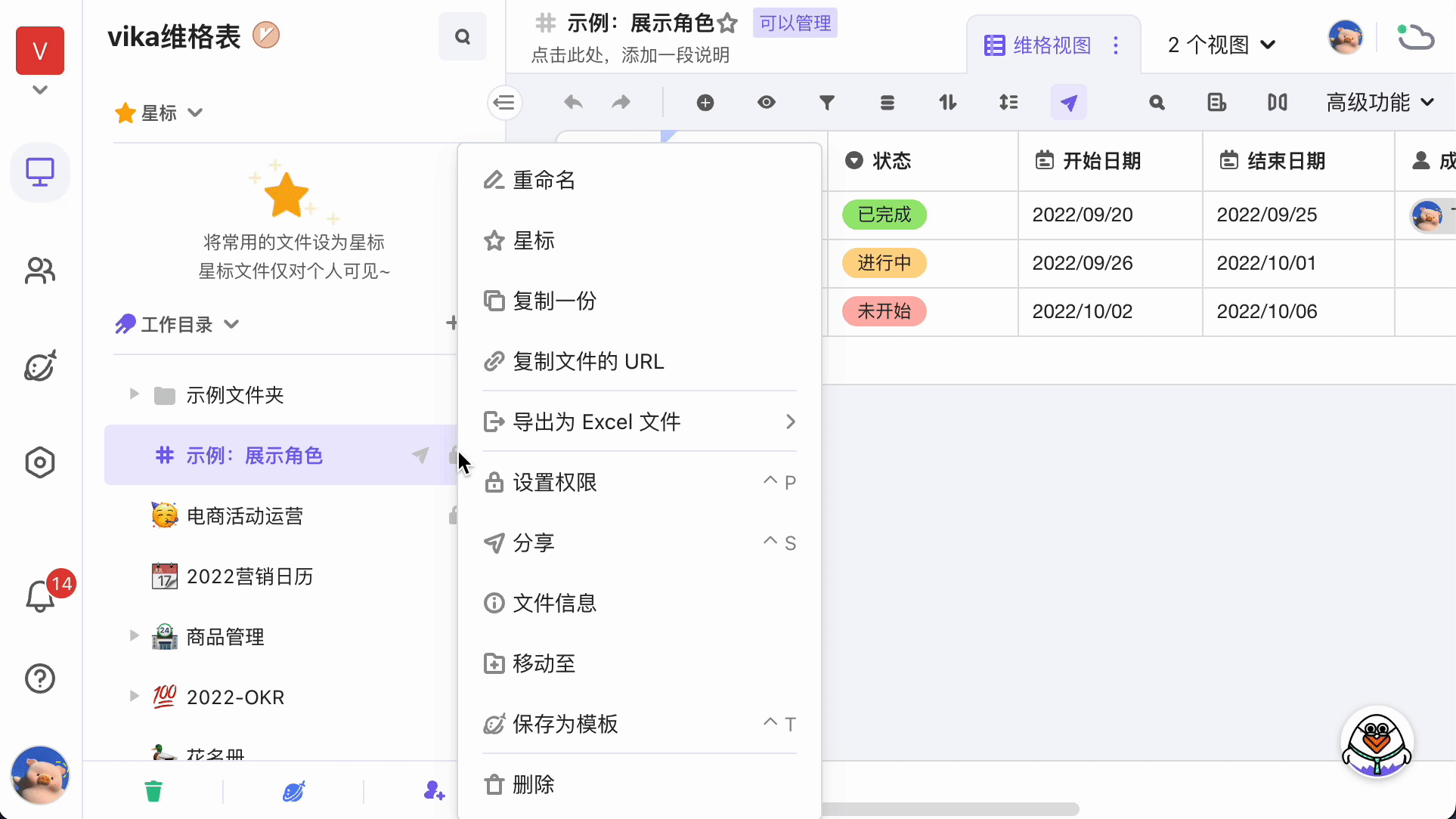Open the trash bin icon
1456x819 pixels.
(153, 791)
